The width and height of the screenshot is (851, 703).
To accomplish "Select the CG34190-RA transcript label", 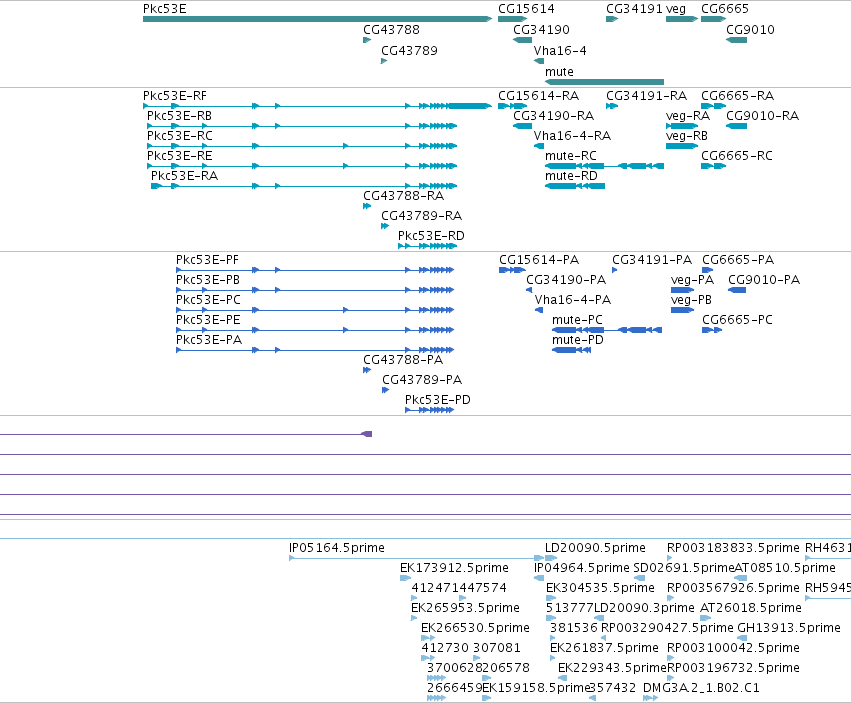I will [554, 116].
